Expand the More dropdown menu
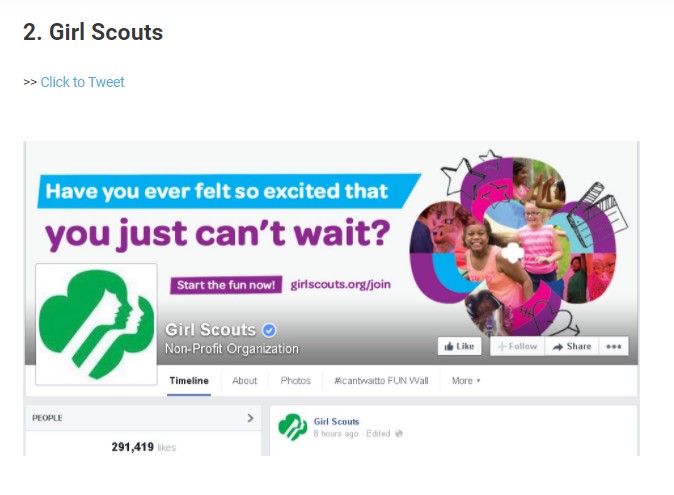Viewport: 674px width, 495px height. pos(466,381)
